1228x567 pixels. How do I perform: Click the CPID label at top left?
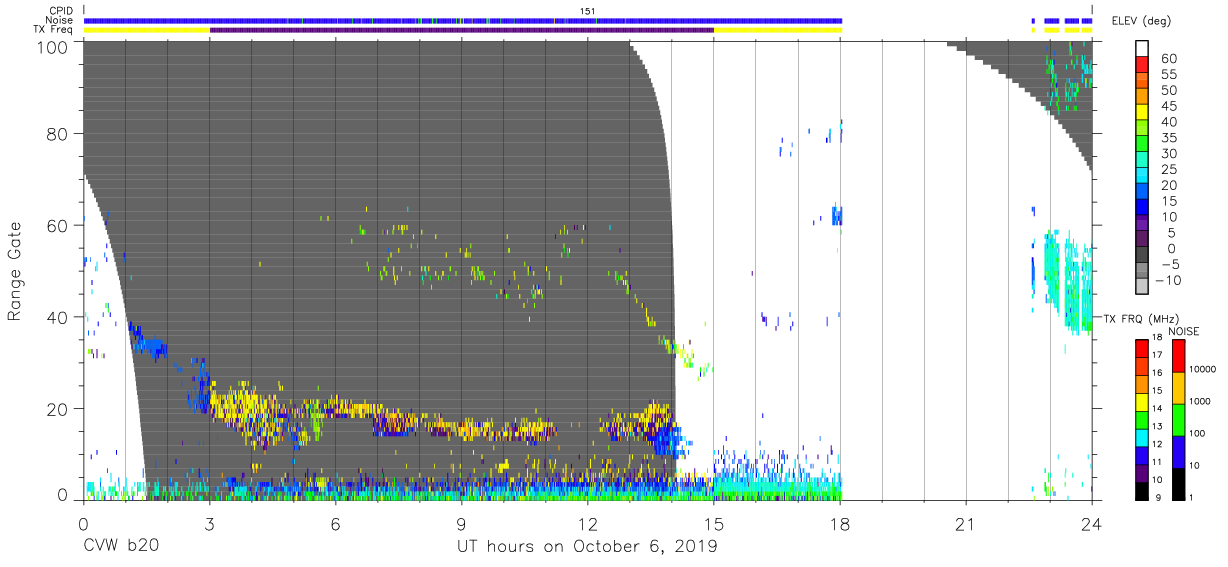(59, 11)
